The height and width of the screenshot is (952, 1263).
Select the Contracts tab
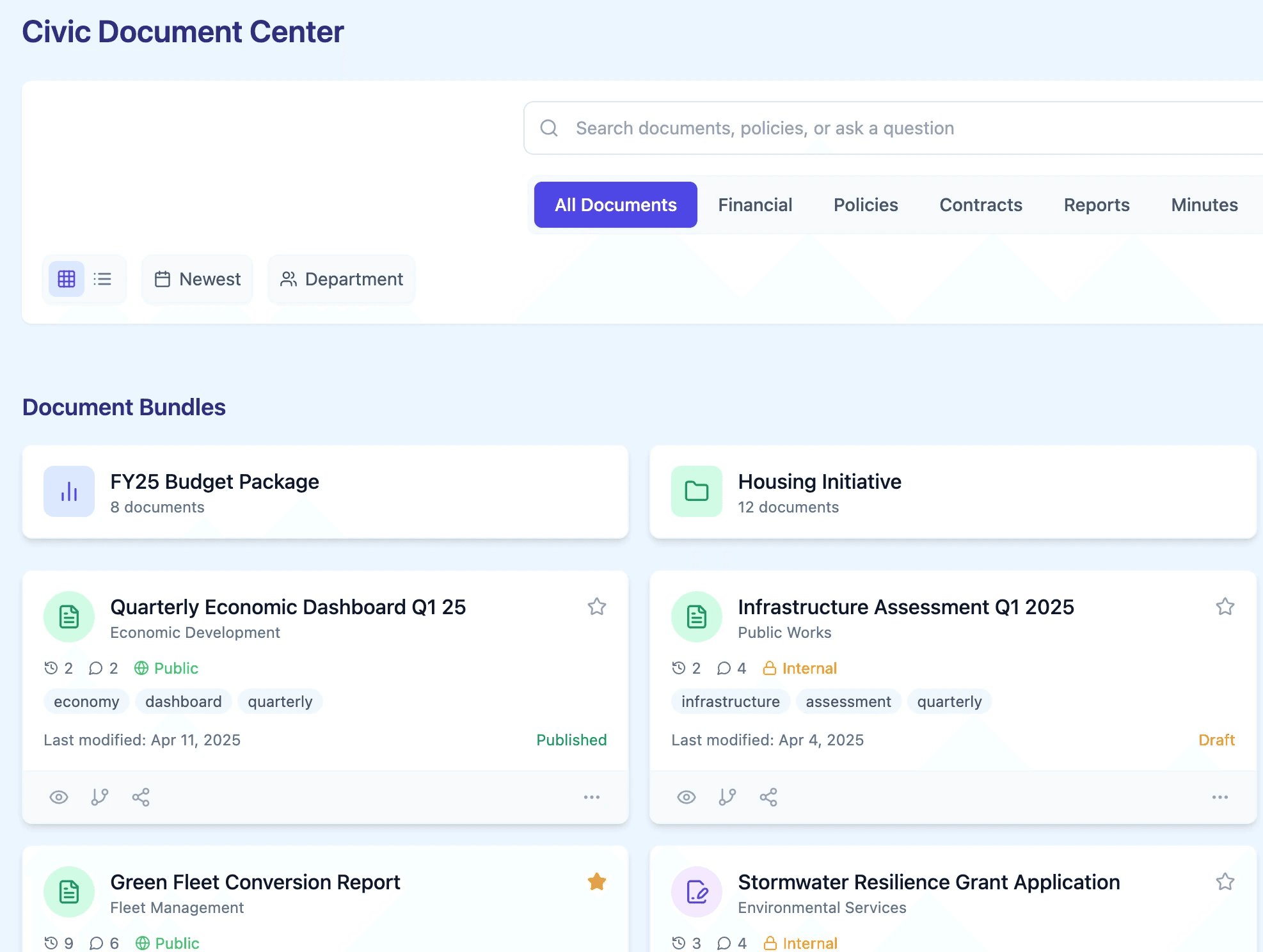click(x=980, y=205)
